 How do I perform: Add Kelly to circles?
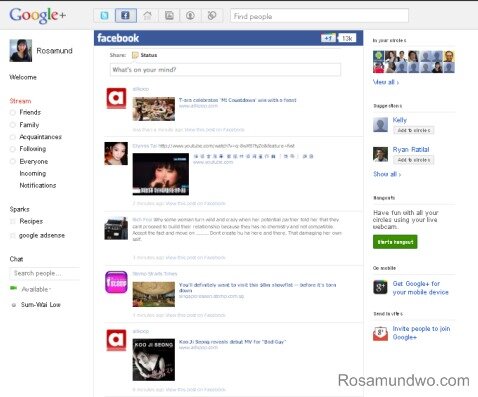[413, 130]
